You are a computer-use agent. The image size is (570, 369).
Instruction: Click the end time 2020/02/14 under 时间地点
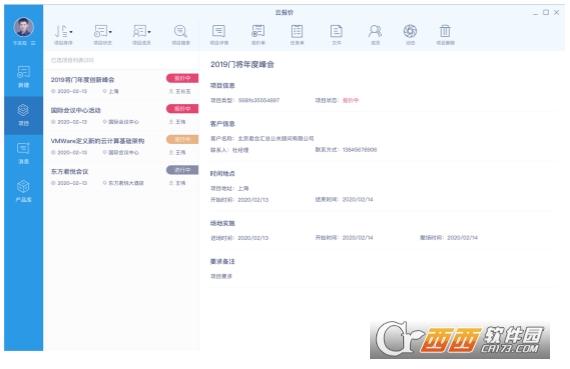tap(358, 199)
